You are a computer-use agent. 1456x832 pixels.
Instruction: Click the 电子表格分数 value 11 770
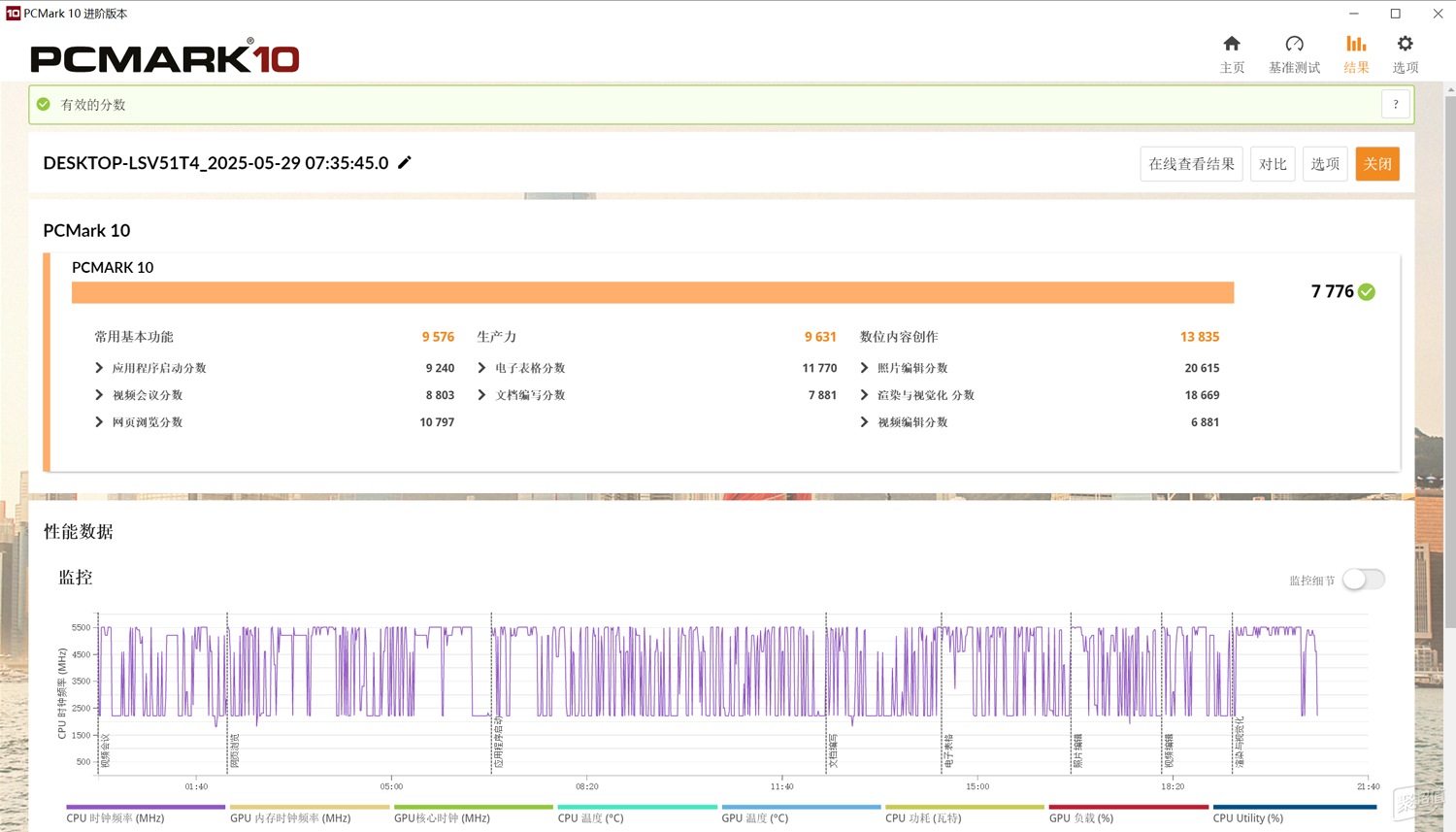(x=819, y=368)
